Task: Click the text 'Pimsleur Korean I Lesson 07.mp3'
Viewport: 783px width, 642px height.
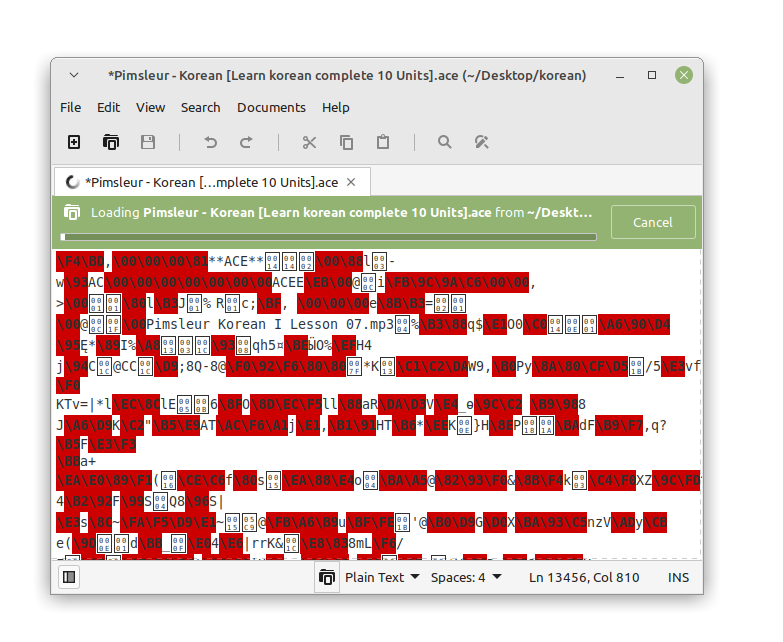Action: (270, 324)
